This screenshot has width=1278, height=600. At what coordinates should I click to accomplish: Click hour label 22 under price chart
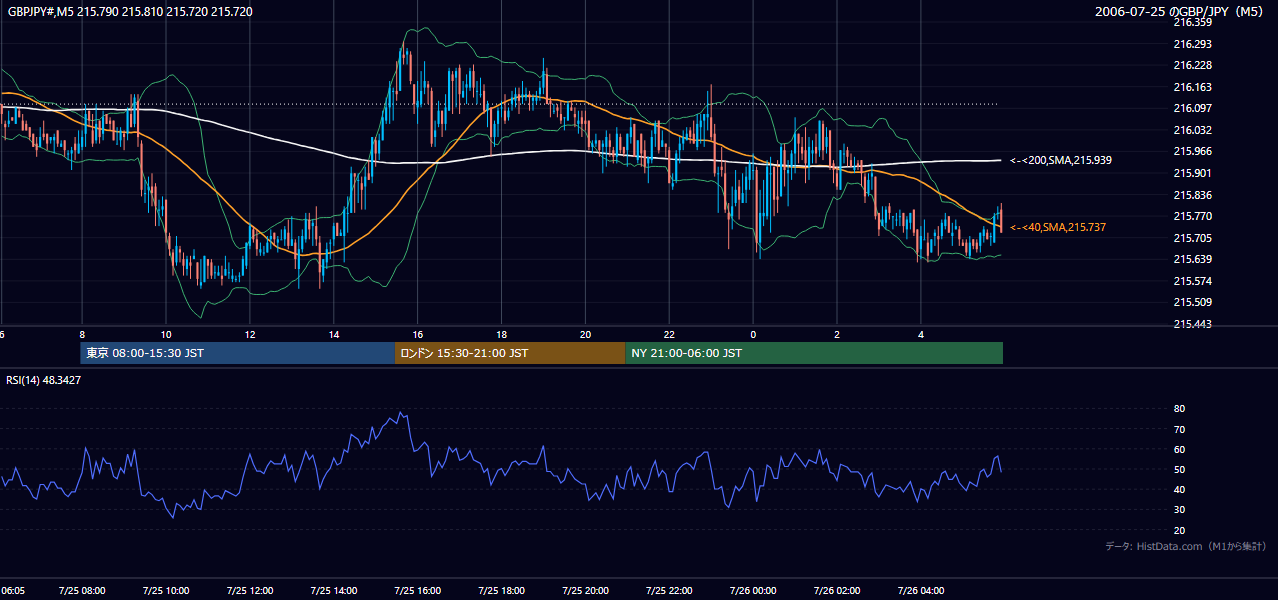click(670, 335)
